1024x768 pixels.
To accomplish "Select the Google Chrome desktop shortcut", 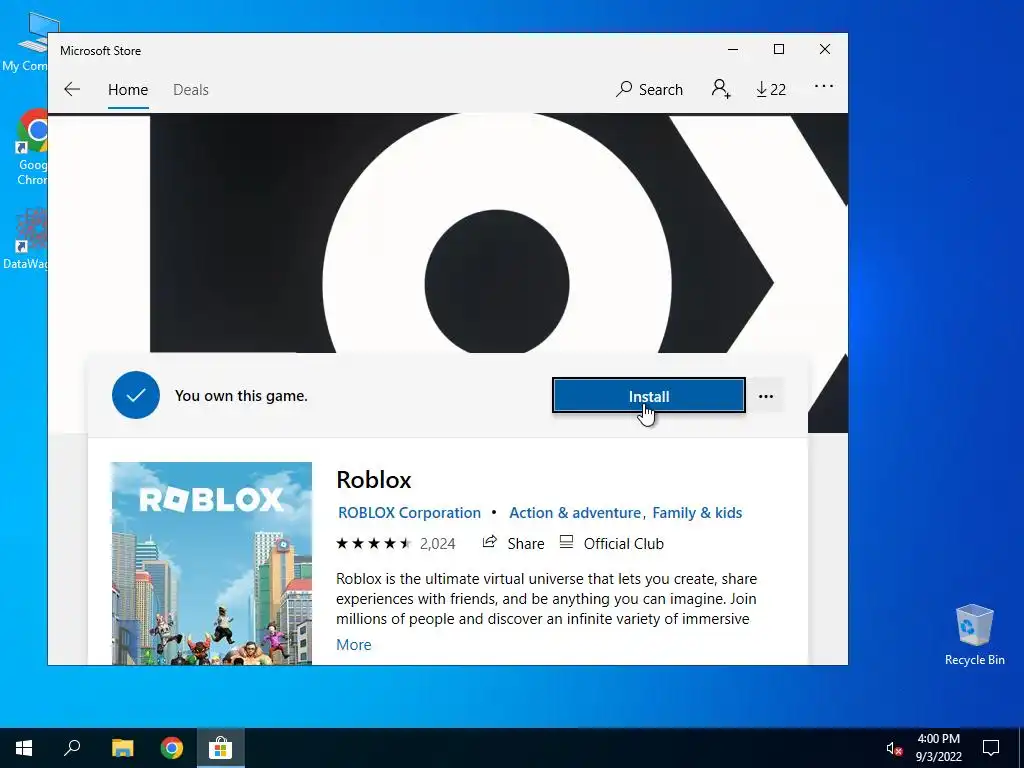I will point(31,148).
